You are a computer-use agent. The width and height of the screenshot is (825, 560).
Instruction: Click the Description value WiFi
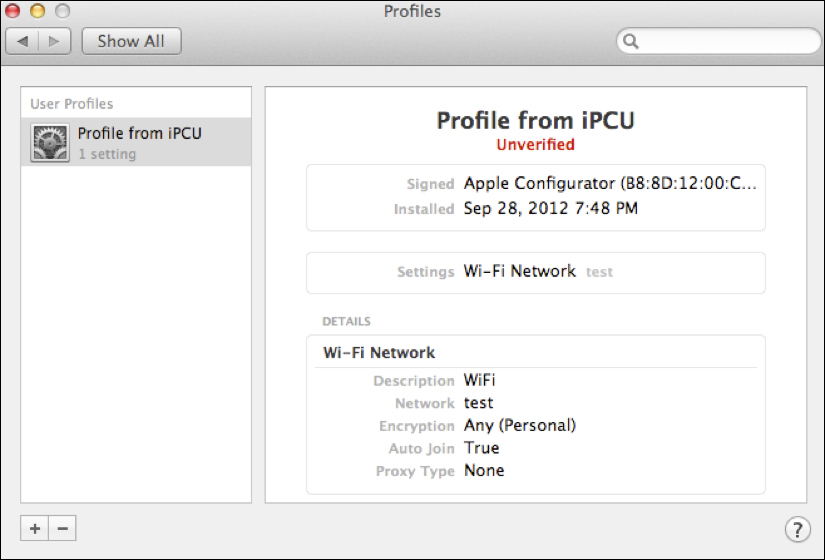(x=479, y=380)
